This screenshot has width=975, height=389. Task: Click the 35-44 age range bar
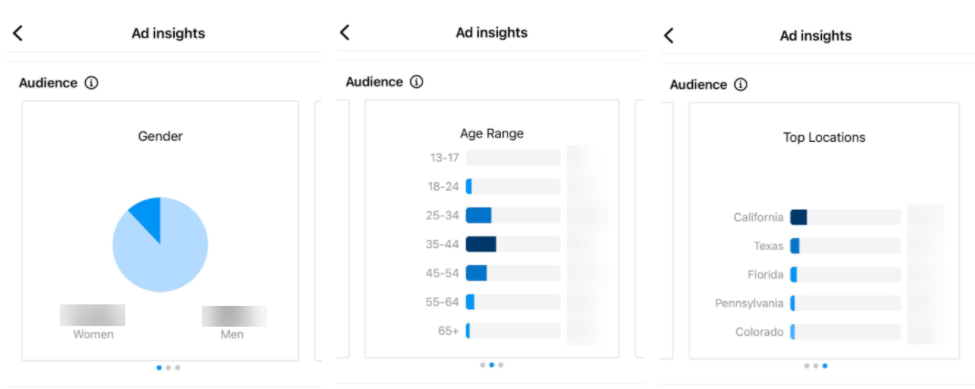click(x=513, y=244)
